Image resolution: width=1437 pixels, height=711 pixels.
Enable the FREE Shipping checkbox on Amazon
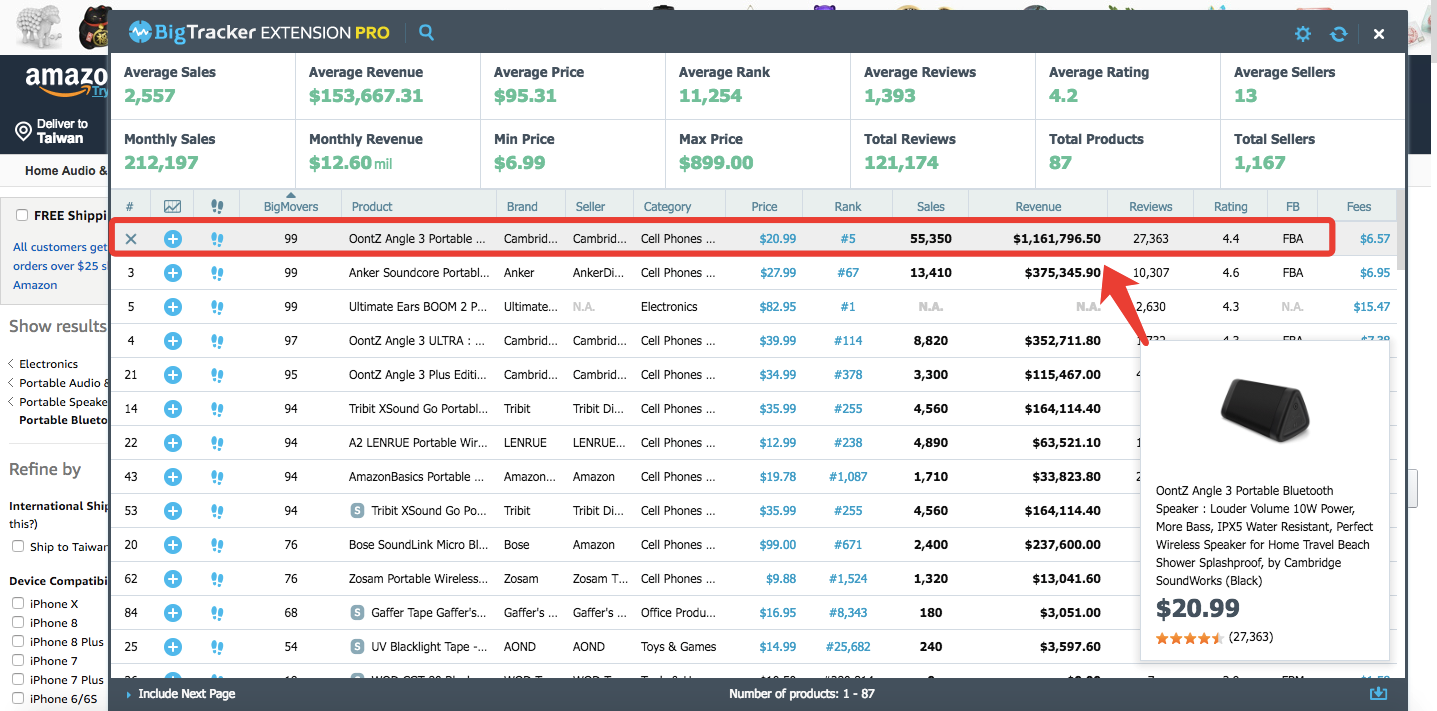(22, 215)
